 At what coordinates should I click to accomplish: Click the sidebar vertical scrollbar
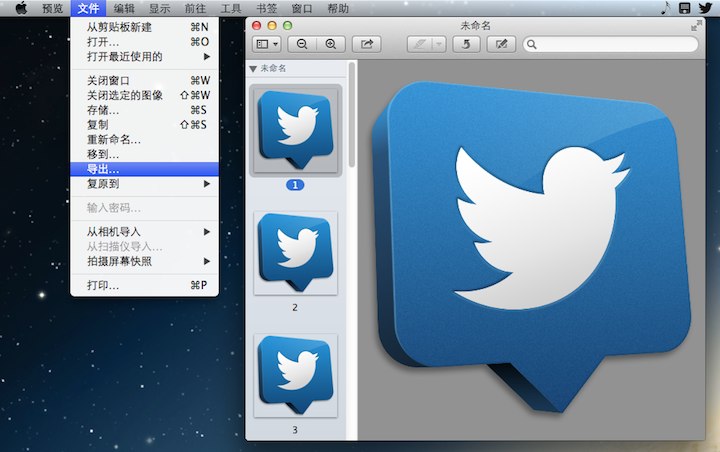pyautogui.click(x=352, y=115)
